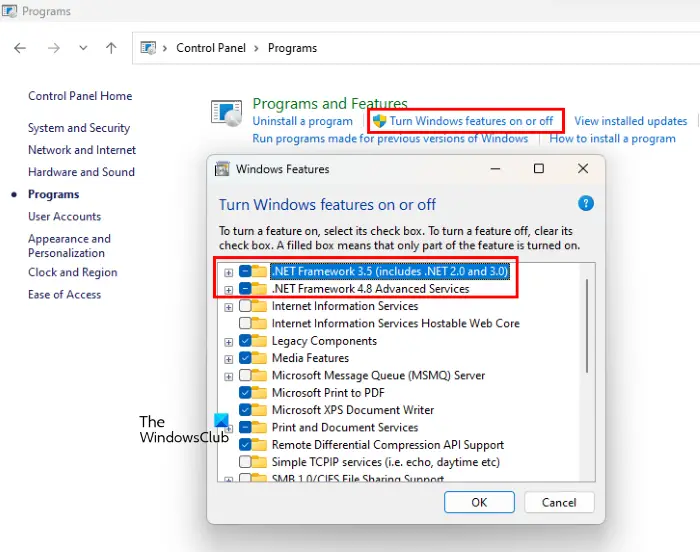Expand the .NET Framework 3.5 node

229,272
